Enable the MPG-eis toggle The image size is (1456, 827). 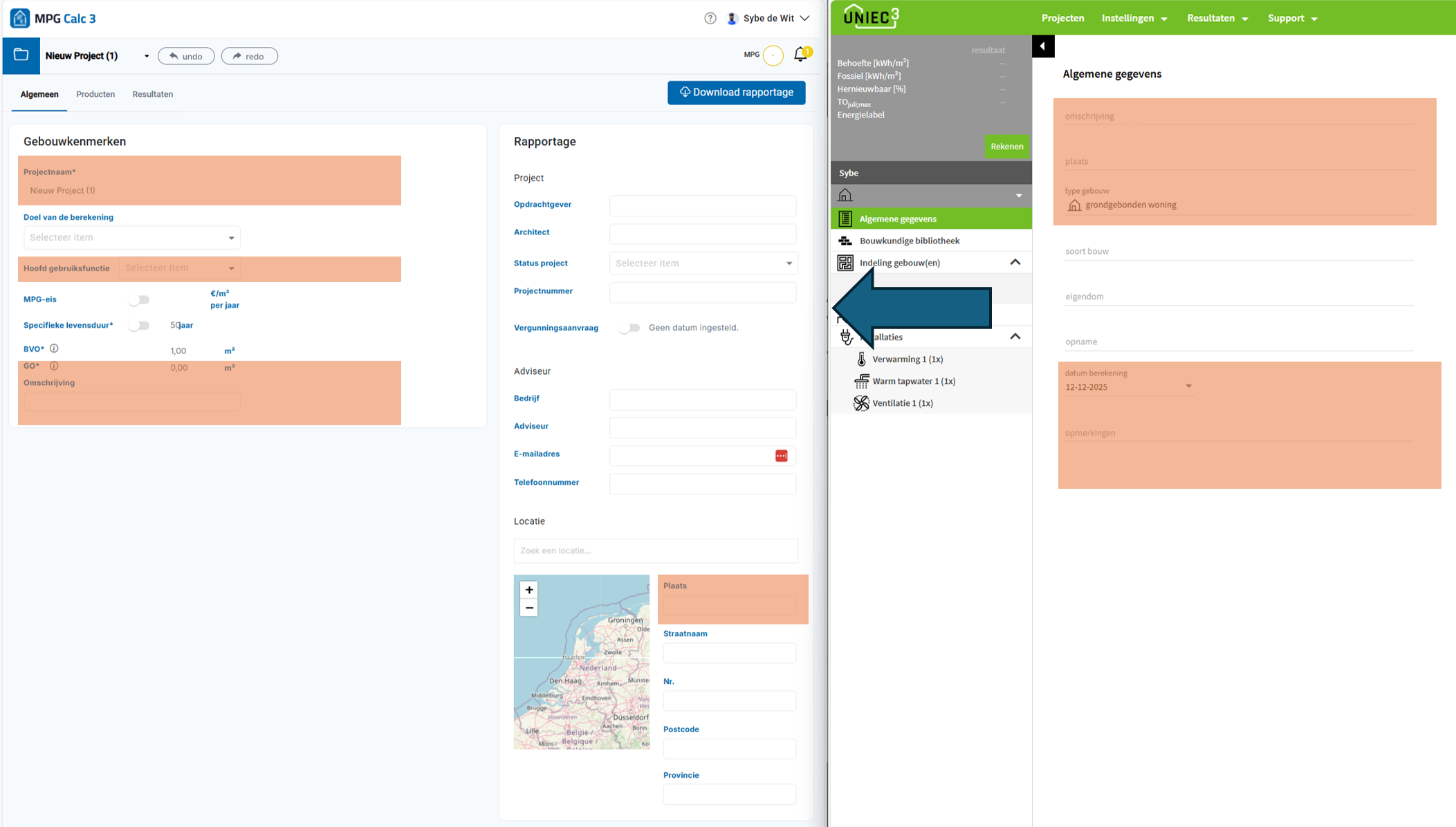139,300
